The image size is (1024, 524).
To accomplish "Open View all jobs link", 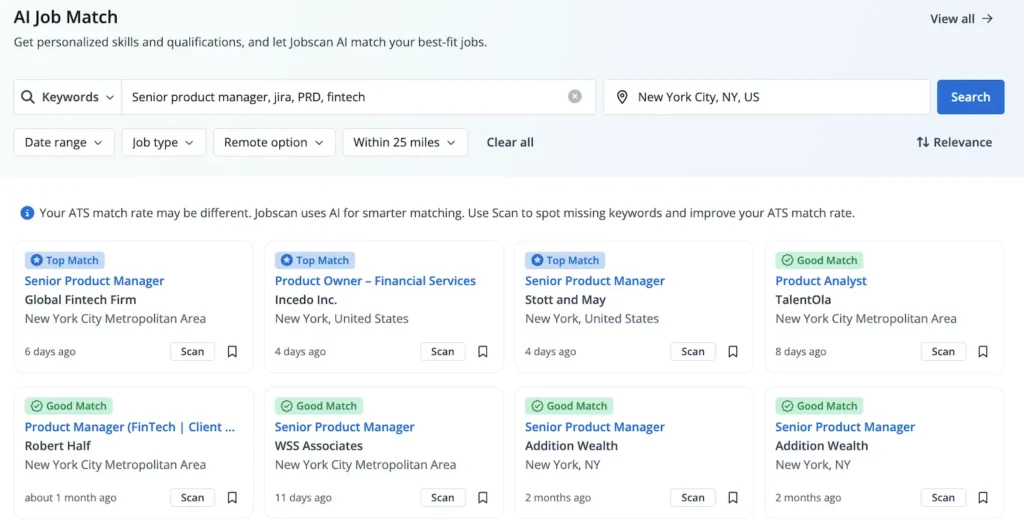I will [x=961, y=18].
